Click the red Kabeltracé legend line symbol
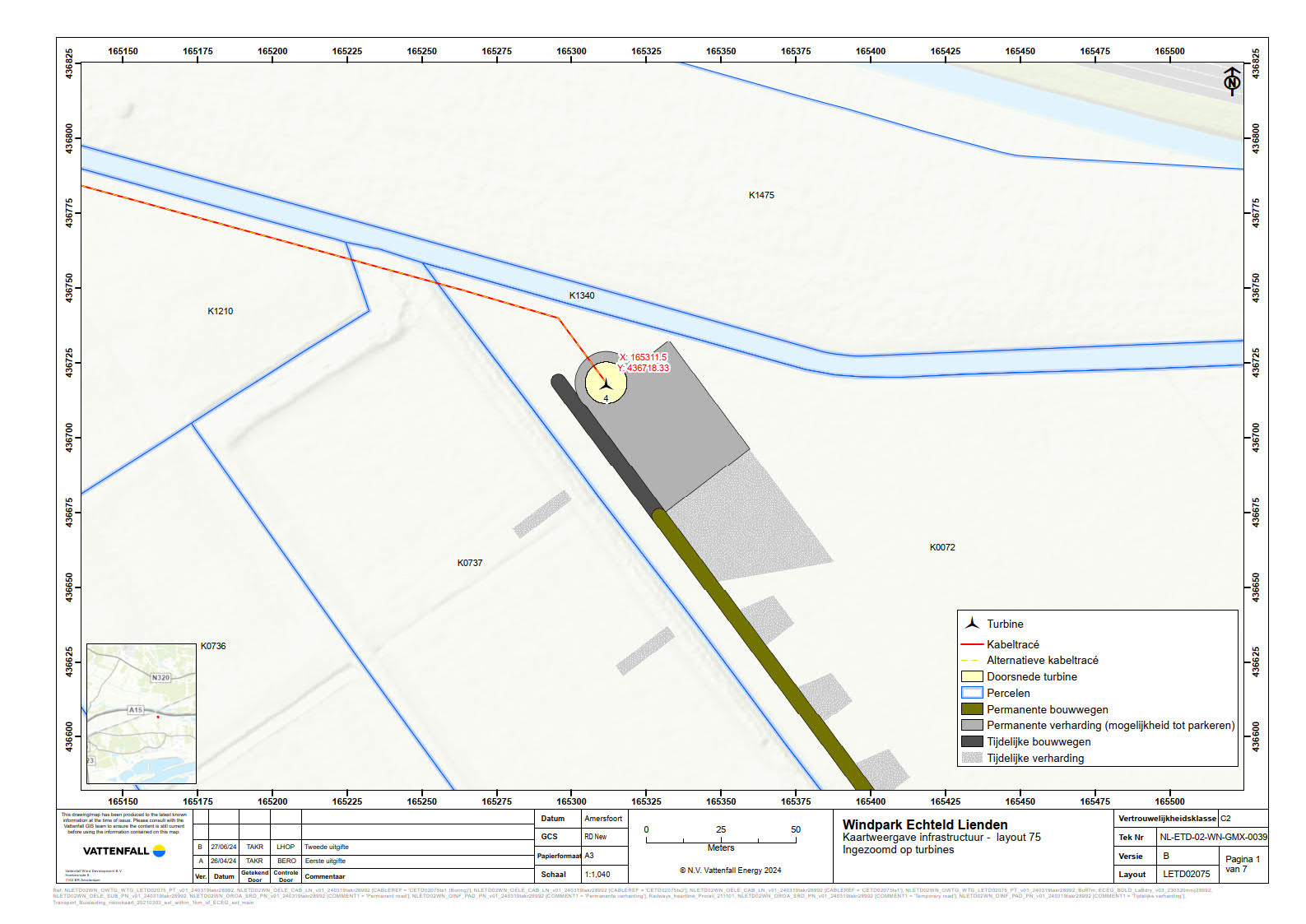Viewport: 1306px width, 924px height. pos(972,644)
